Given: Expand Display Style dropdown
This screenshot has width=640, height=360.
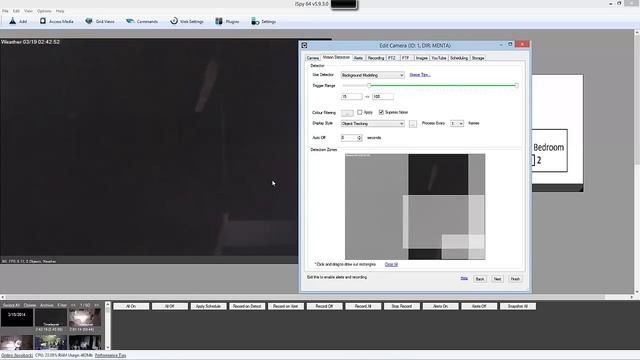Looking at the screenshot, I should [373, 123].
